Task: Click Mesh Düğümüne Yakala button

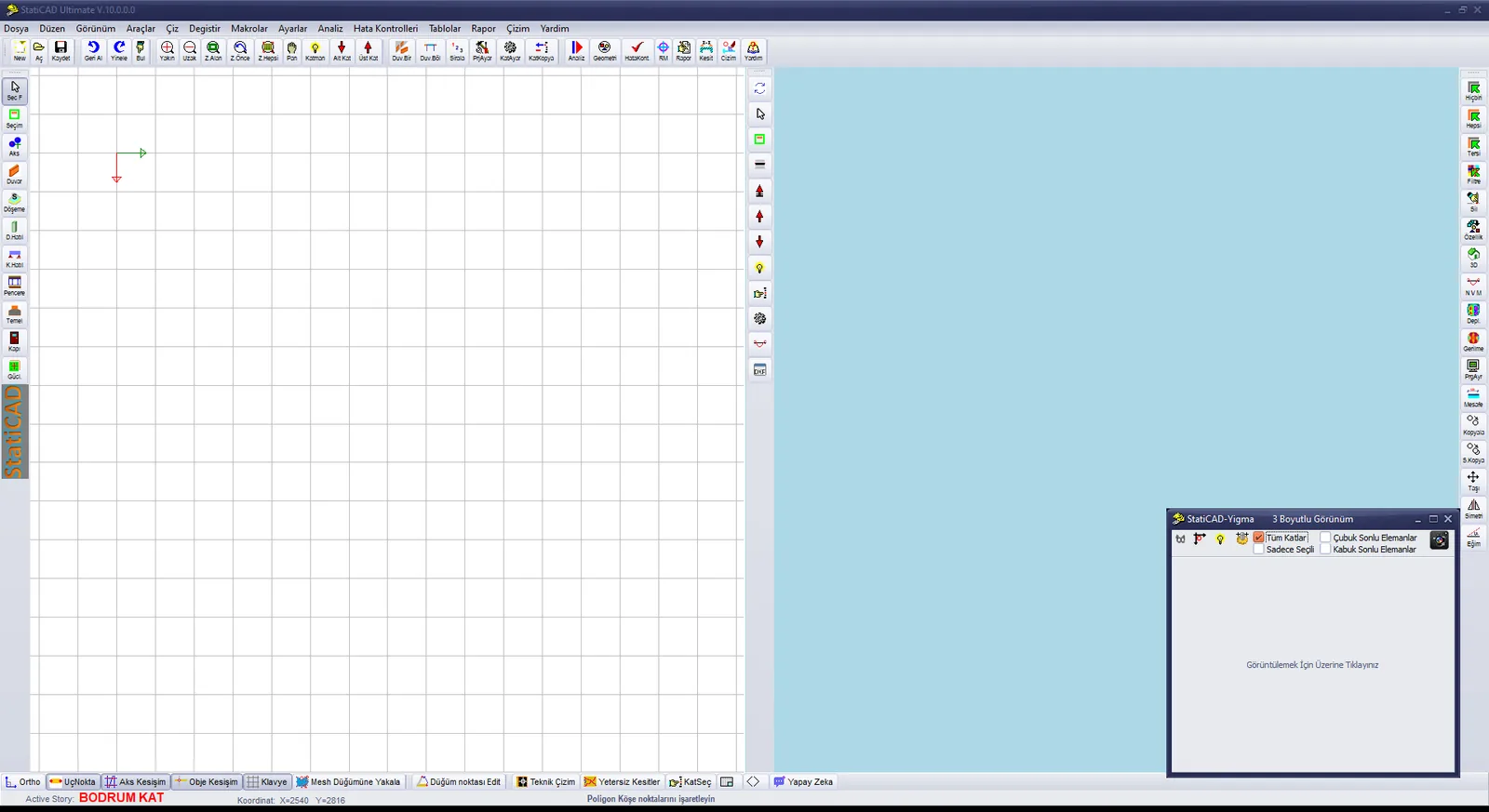Action: (348, 782)
